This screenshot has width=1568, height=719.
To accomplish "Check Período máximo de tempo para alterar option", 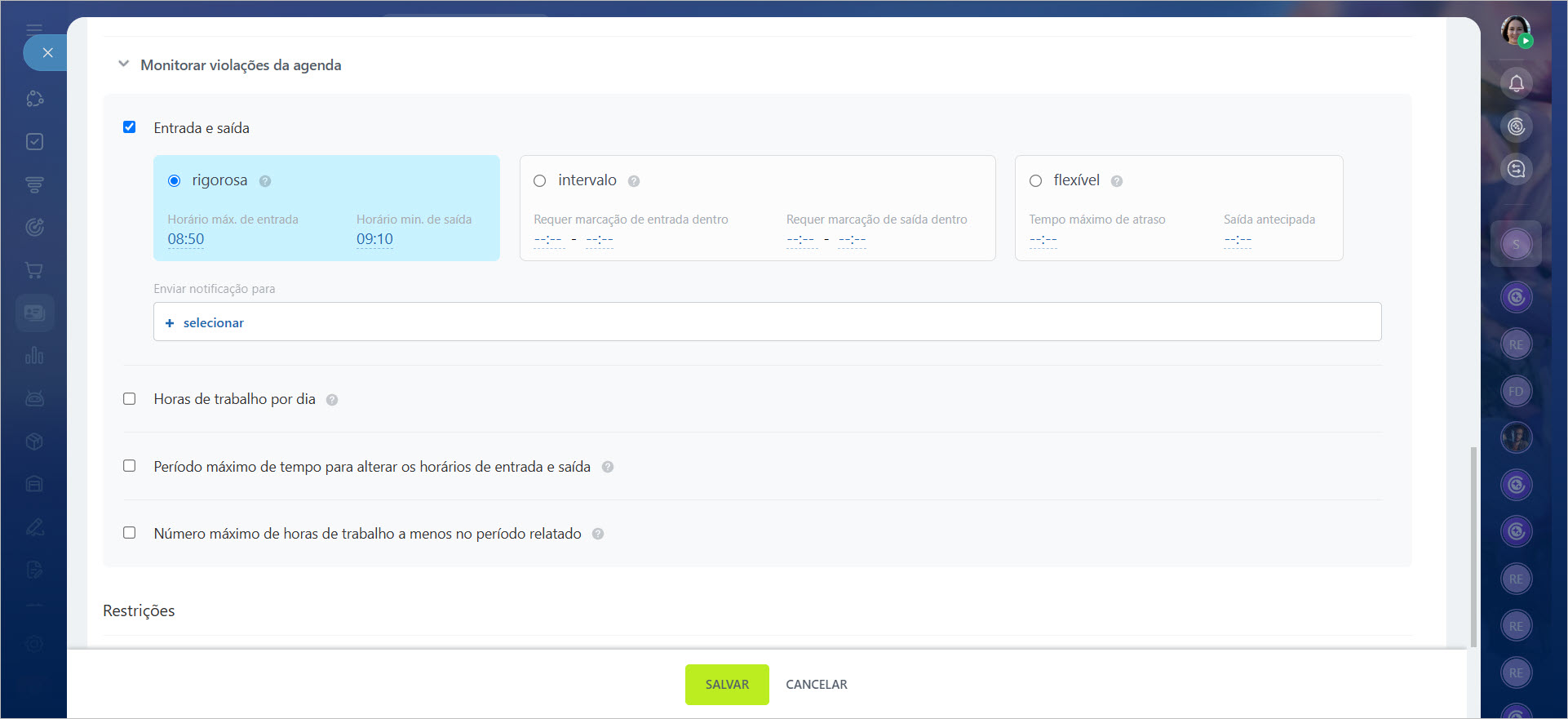I will [x=129, y=466].
